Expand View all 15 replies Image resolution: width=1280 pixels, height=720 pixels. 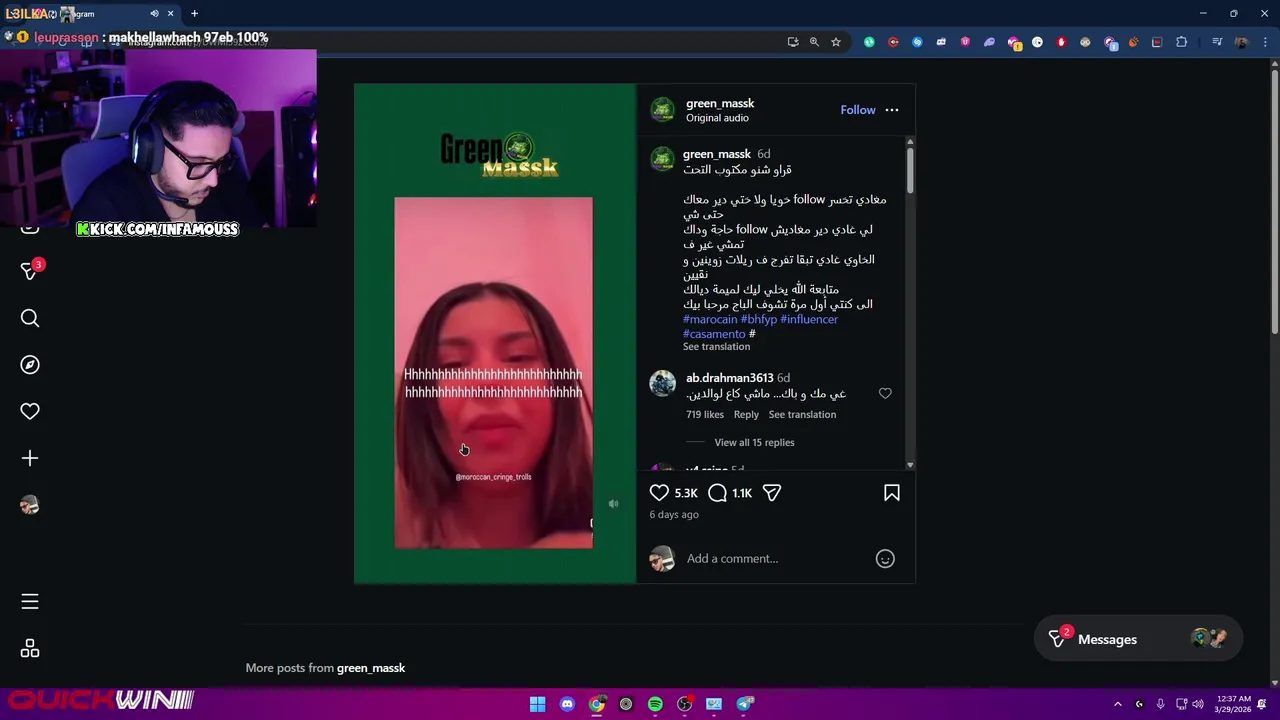point(754,442)
